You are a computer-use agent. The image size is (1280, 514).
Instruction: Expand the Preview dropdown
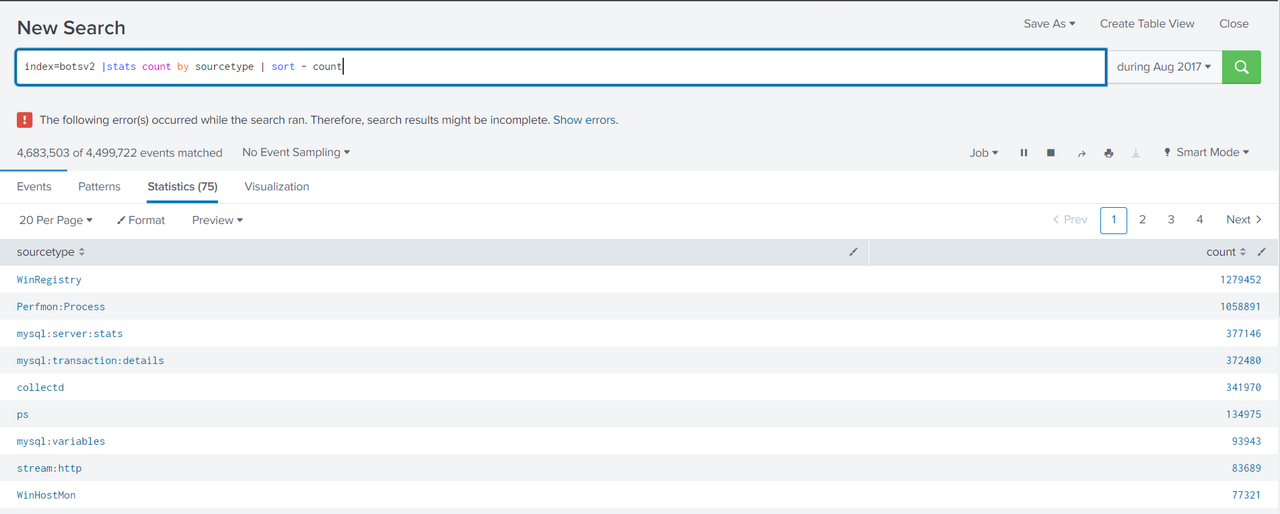(x=217, y=220)
